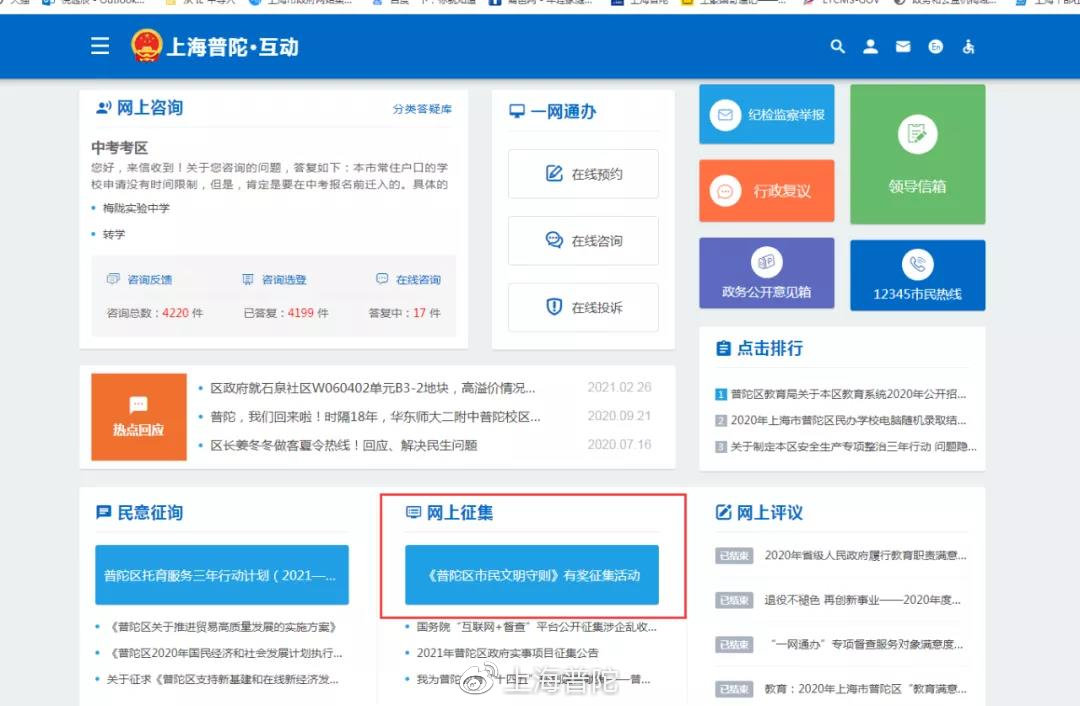Open 12345市民热线 tile
Screen dimensions: 1080x706
(x=917, y=274)
